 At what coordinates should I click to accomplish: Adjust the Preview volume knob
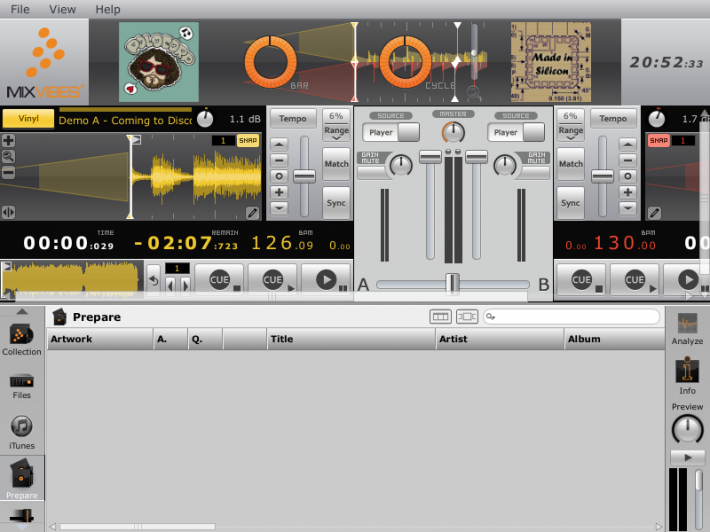tap(687, 429)
